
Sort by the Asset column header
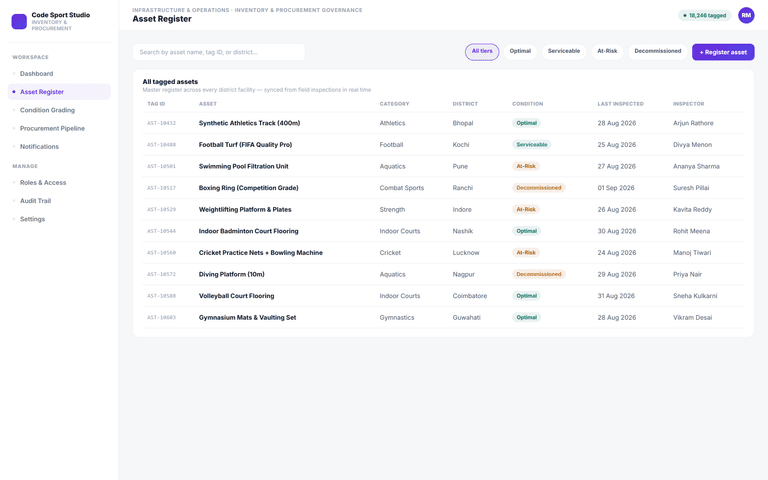click(208, 104)
